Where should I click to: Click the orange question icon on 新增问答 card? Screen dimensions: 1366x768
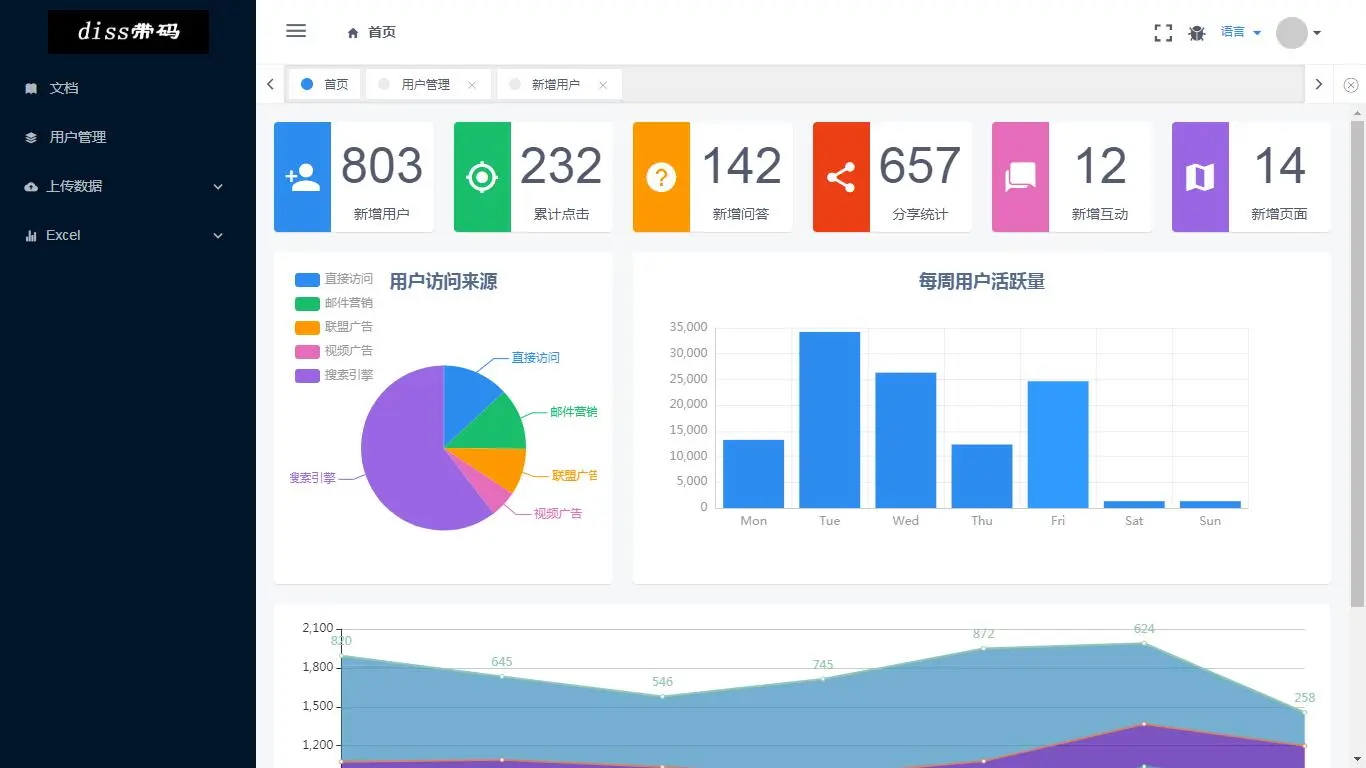(x=661, y=177)
